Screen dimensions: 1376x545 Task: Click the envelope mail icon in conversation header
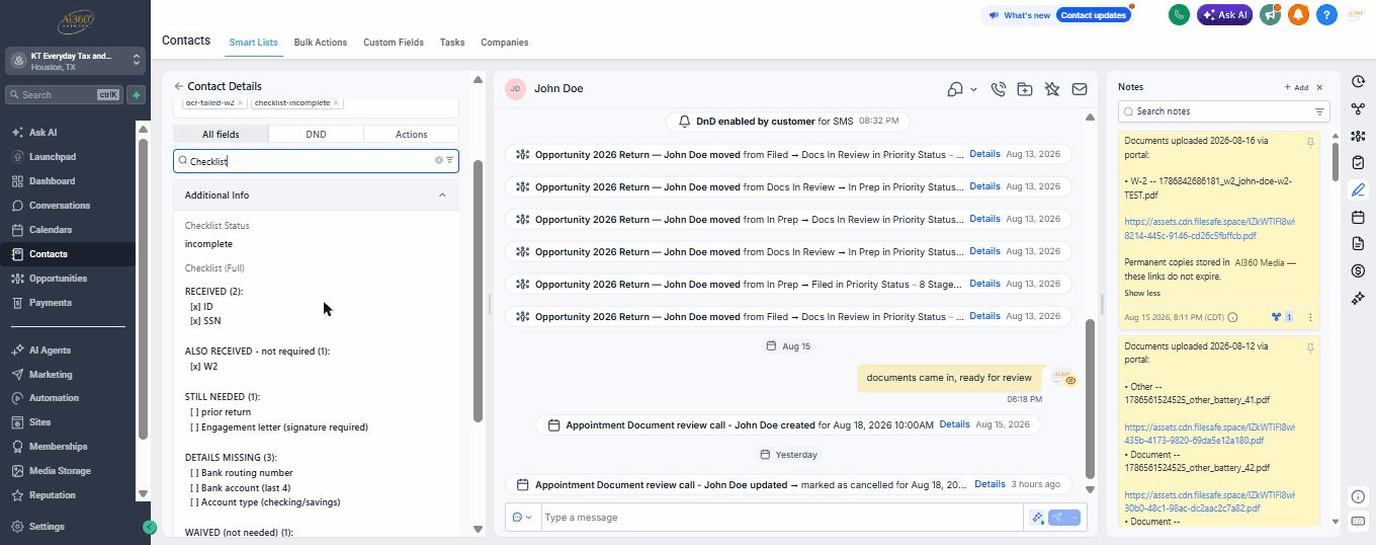click(1080, 89)
